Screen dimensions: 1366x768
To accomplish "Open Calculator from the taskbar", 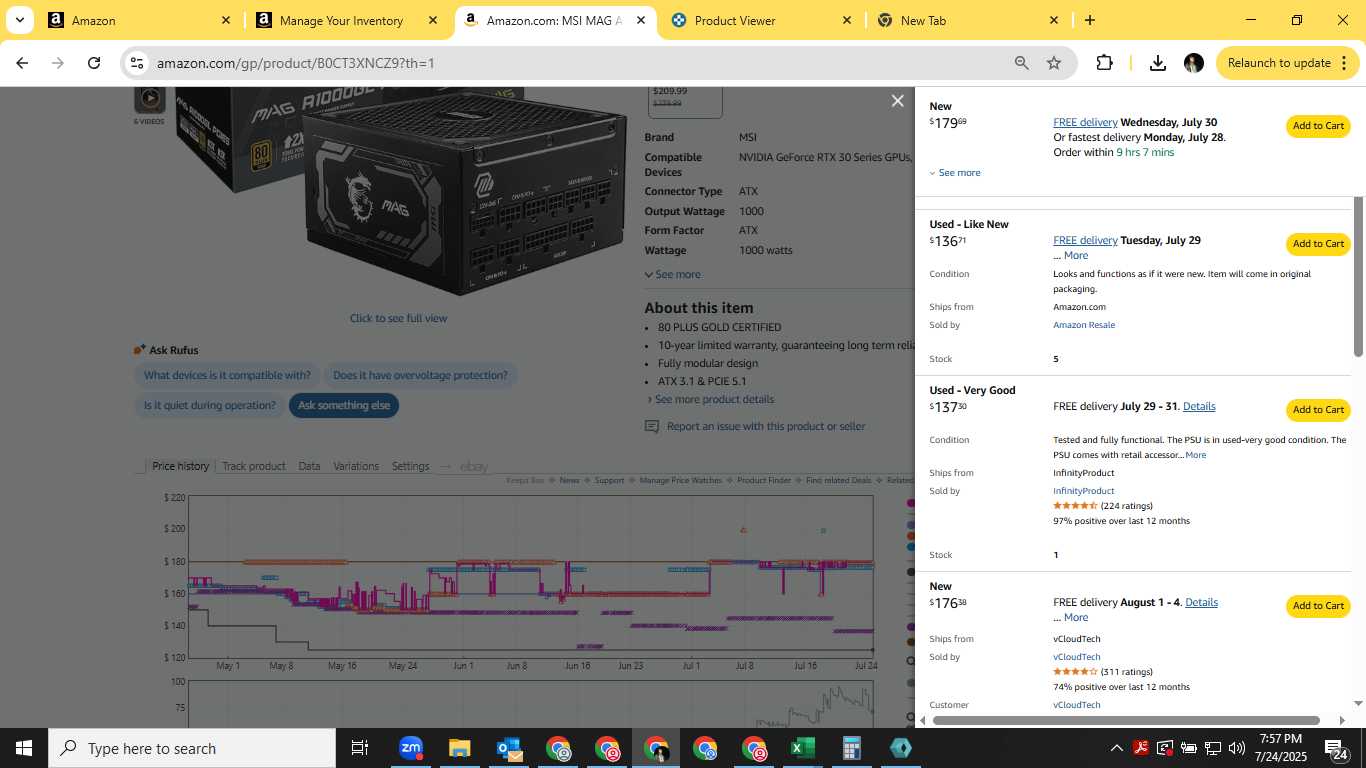I will pos(851,748).
